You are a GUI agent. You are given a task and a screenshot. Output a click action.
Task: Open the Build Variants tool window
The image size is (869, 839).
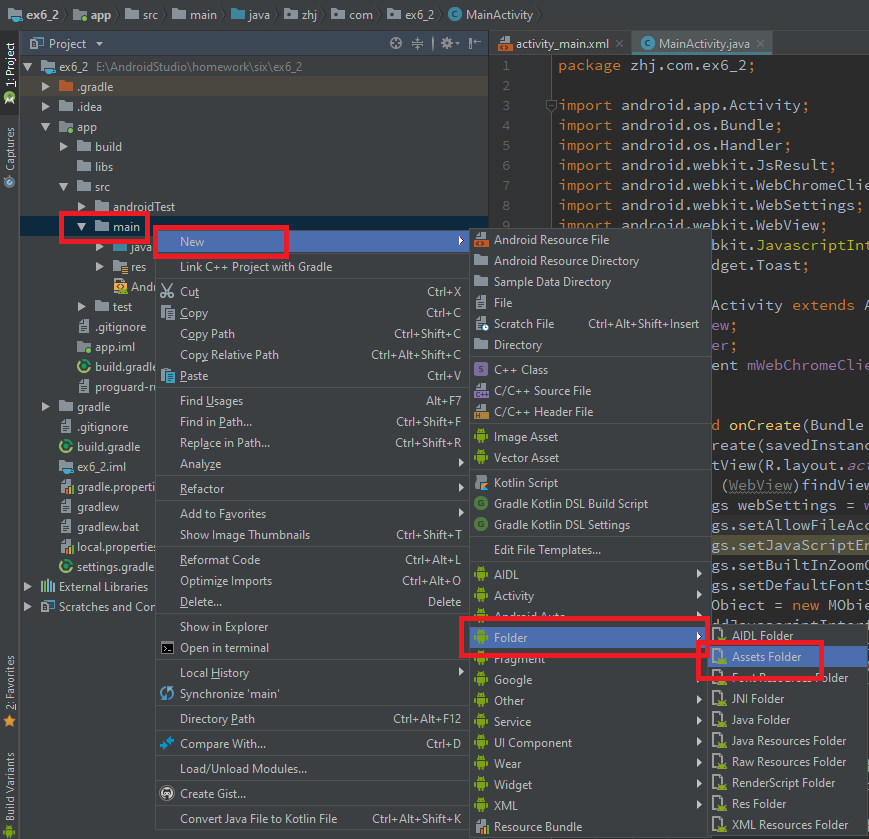(9, 794)
